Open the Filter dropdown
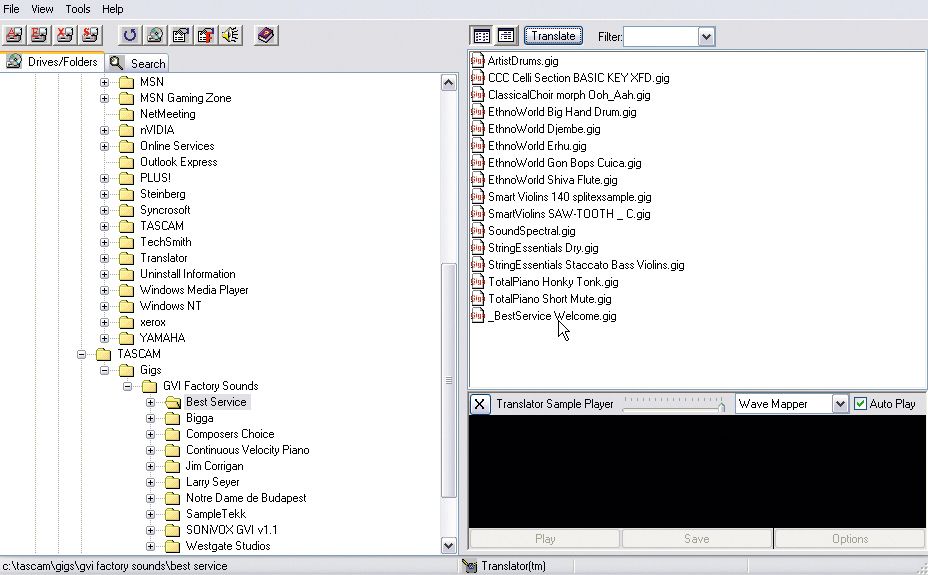928x575 pixels. click(x=706, y=37)
